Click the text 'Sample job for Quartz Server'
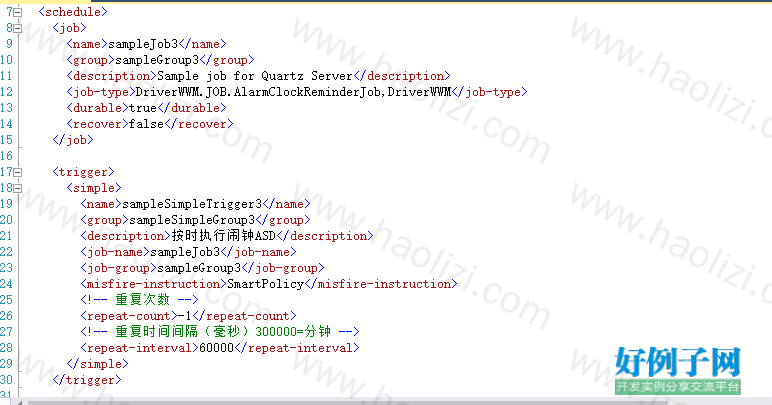The image size is (772, 405). (x=255, y=76)
